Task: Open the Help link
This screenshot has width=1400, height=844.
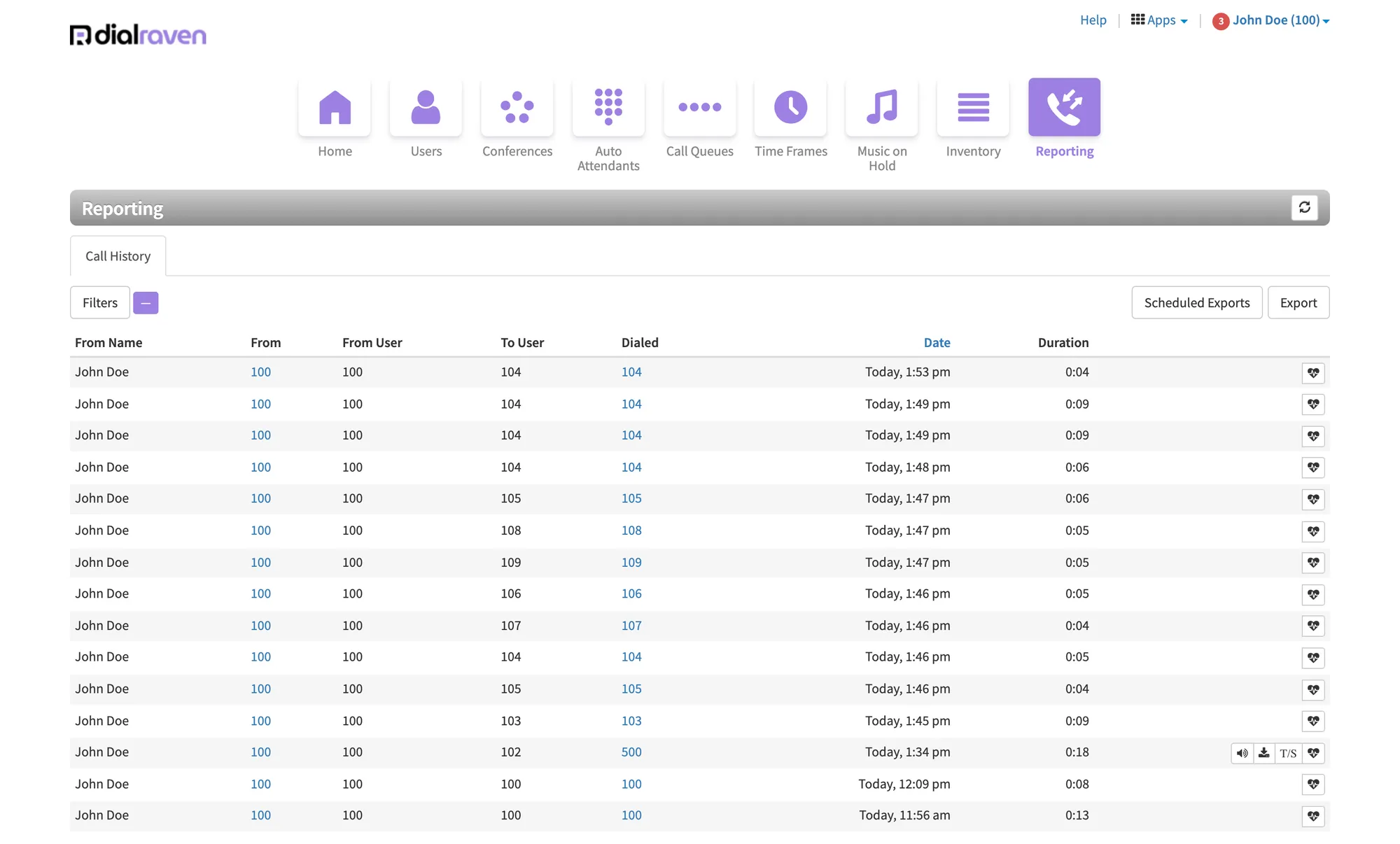Action: [x=1093, y=20]
